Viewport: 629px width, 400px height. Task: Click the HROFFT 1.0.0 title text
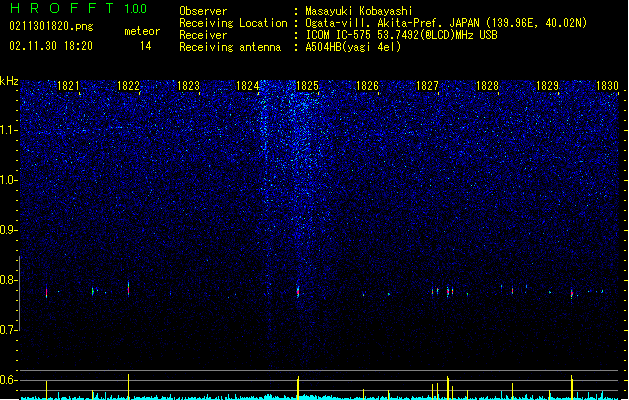pos(79,8)
